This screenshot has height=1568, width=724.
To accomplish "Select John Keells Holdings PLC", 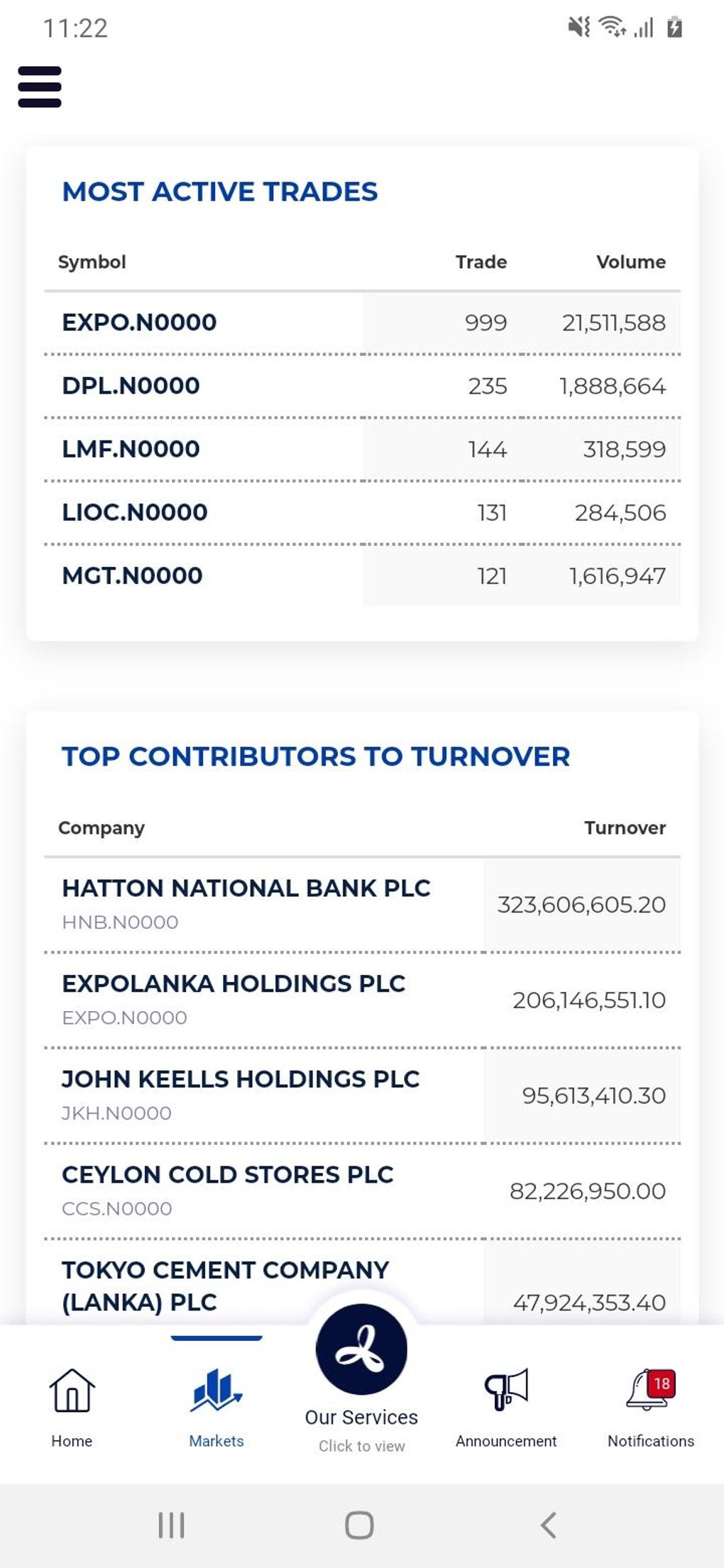I will click(x=241, y=1079).
